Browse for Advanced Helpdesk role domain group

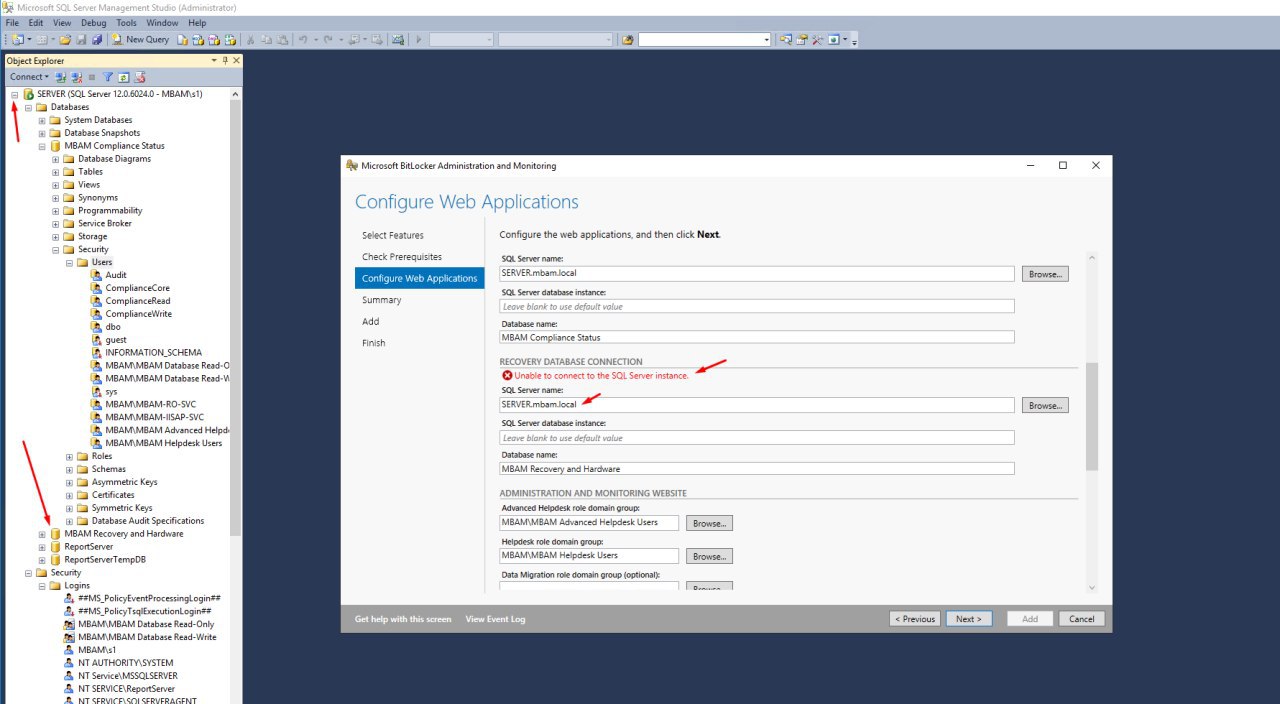point(709,523)
